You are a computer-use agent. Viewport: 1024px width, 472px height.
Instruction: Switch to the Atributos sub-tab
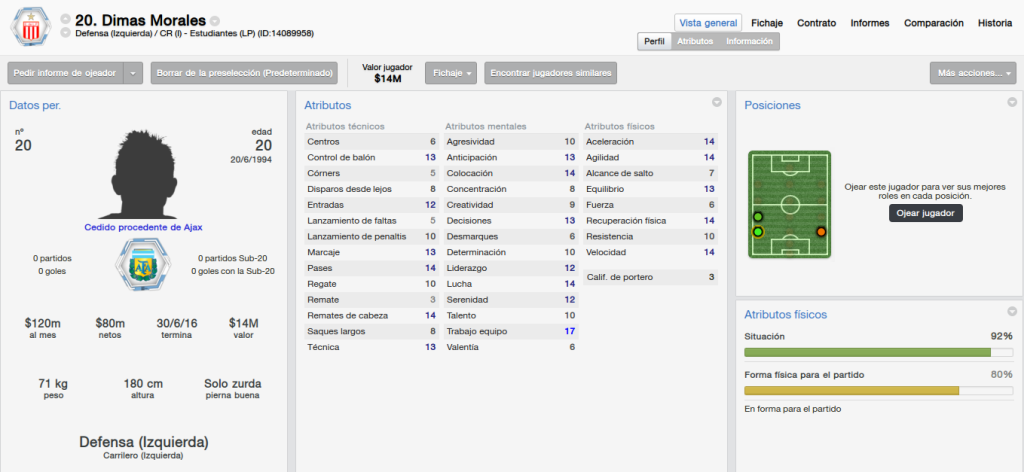695,41
